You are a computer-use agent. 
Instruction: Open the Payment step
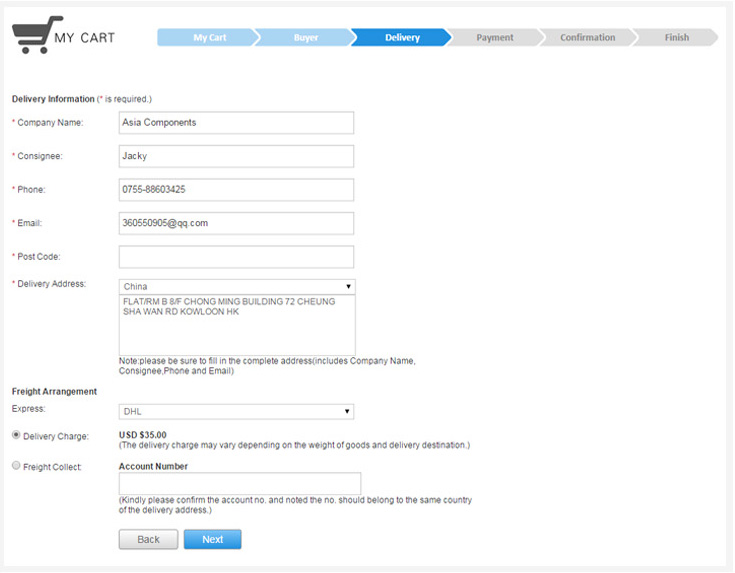coord(495,38)
